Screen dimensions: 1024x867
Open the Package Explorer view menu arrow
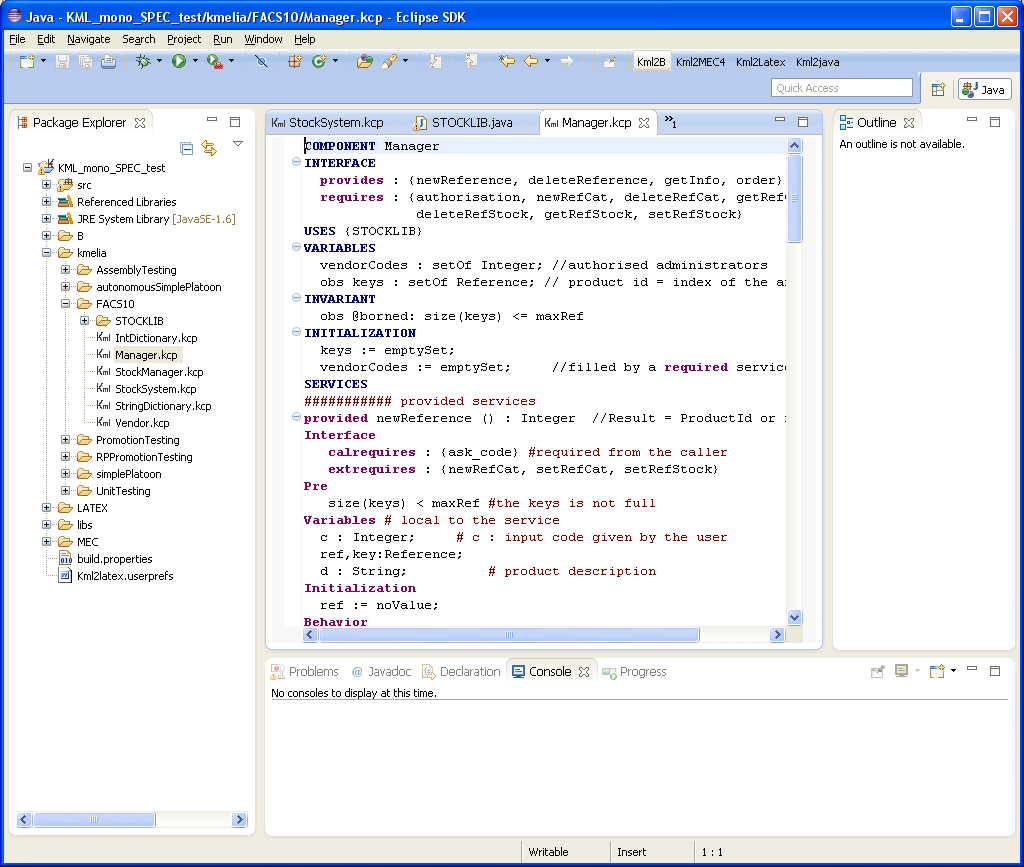(x=238, y=145)
